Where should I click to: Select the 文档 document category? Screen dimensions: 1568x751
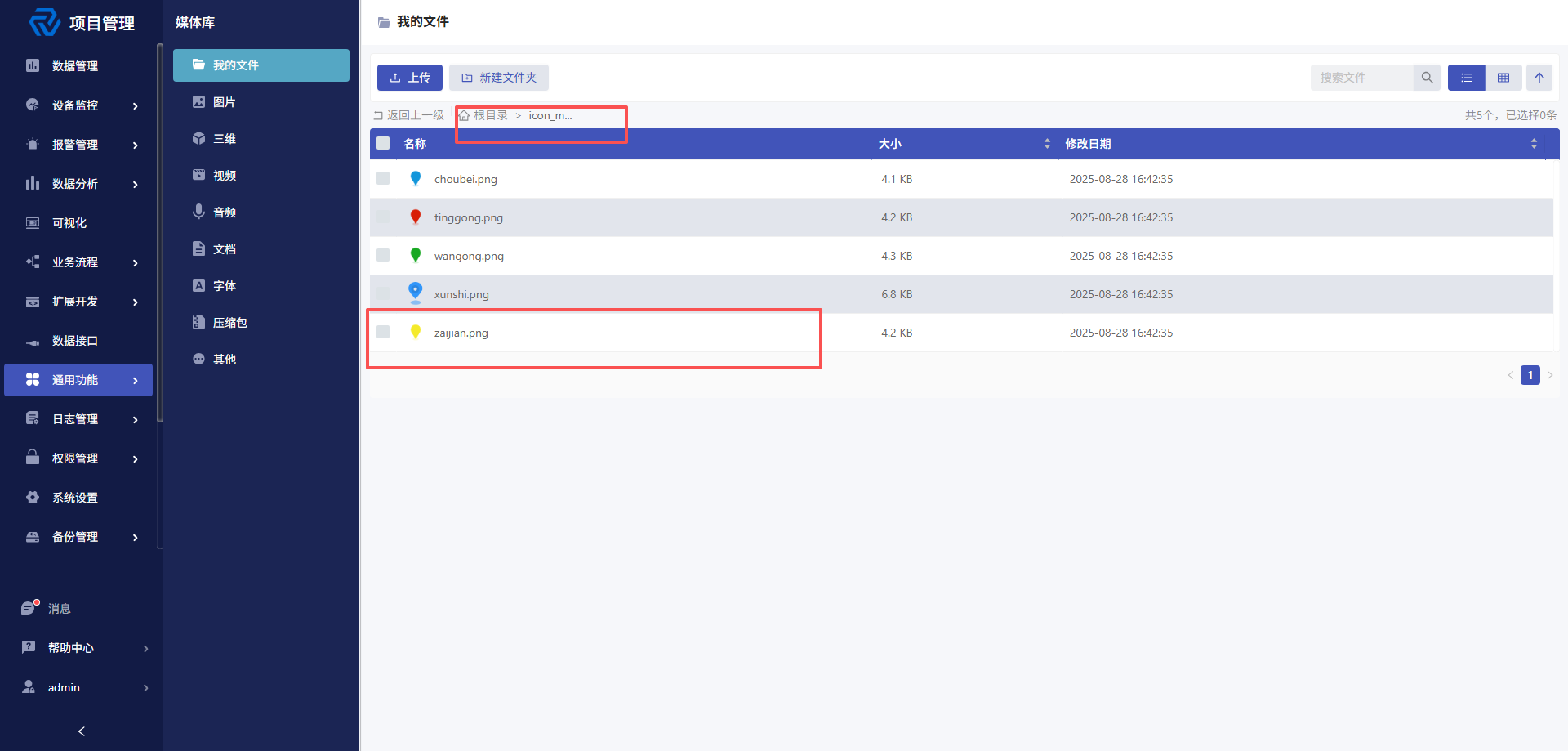coord(261,249)
